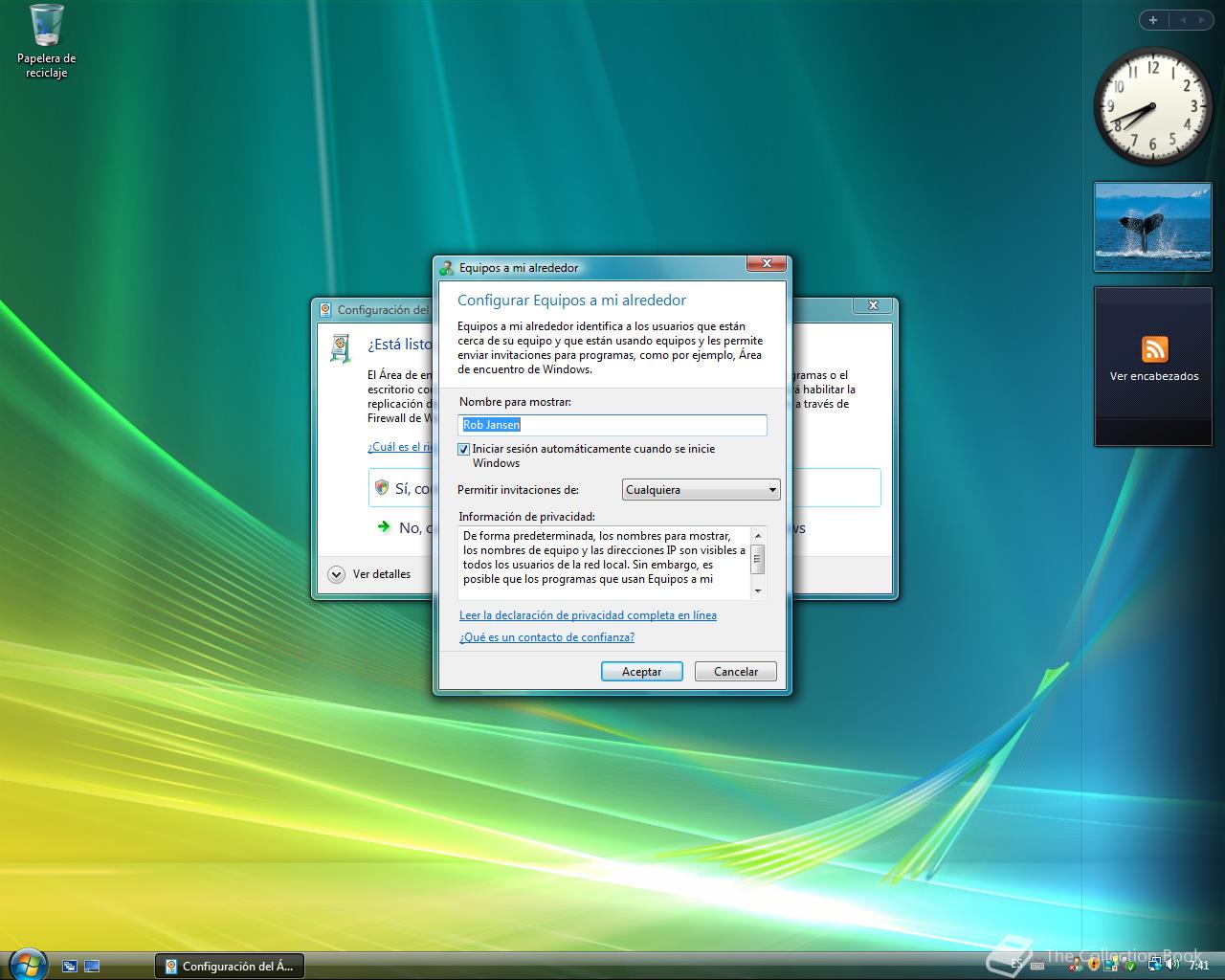This screenshot has width=1225, height=980.
Task: Toggle Iniciar sesión automáticamente checkbox
Action: pyautogui.click(x=463, y=449)
